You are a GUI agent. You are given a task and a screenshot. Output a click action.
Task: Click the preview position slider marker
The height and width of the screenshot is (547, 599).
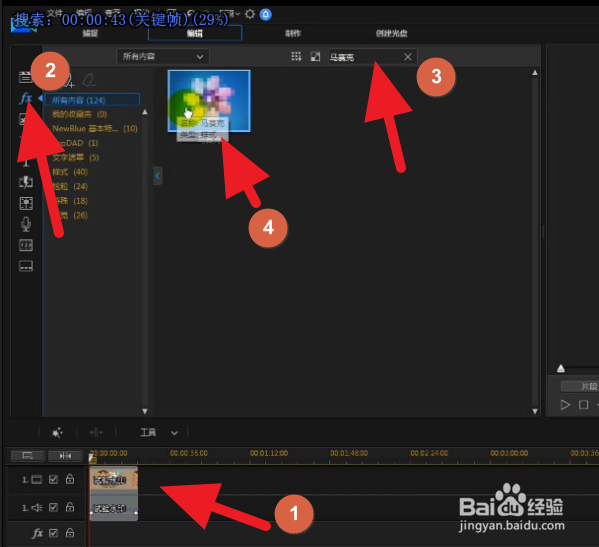(561, 368)
